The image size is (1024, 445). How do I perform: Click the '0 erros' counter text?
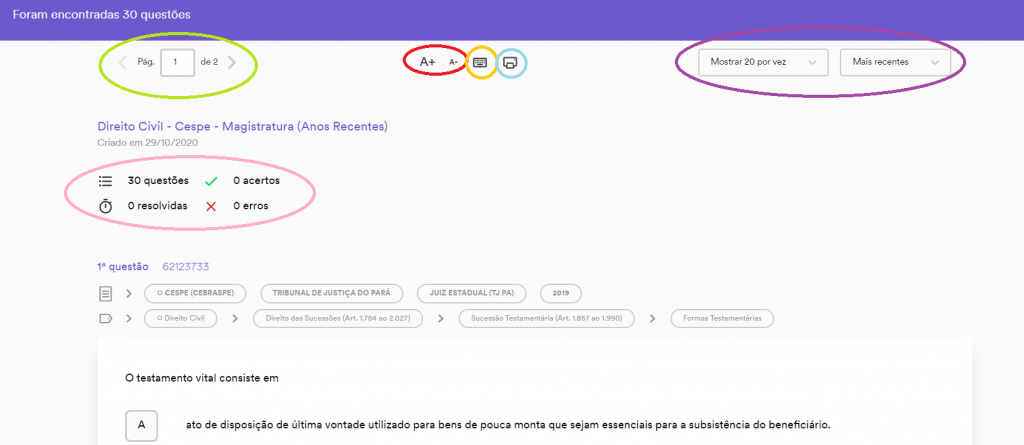[251, 206]
